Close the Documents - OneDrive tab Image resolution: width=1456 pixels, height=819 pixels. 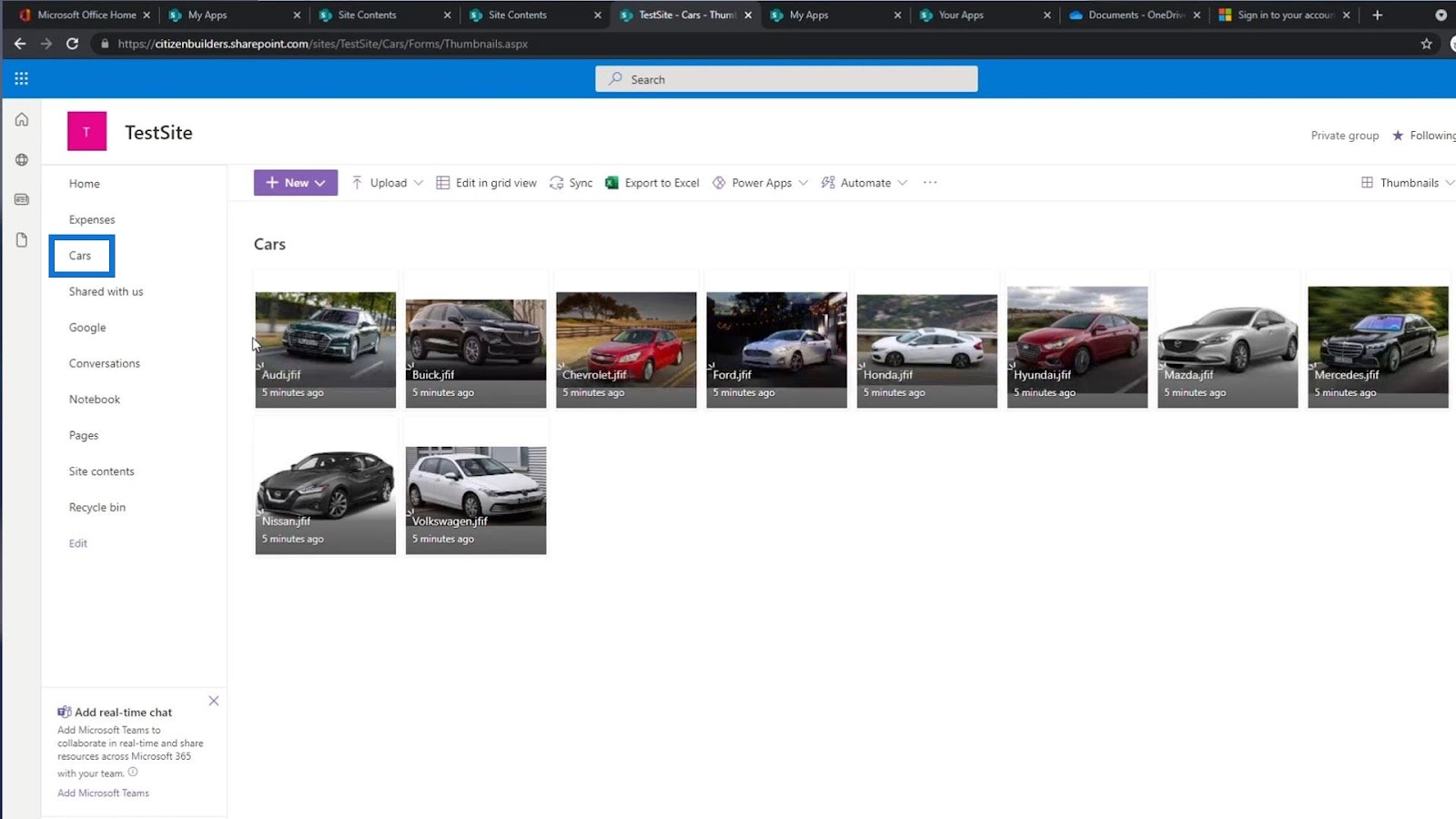pyautogui.click(x=1197, y=15)
